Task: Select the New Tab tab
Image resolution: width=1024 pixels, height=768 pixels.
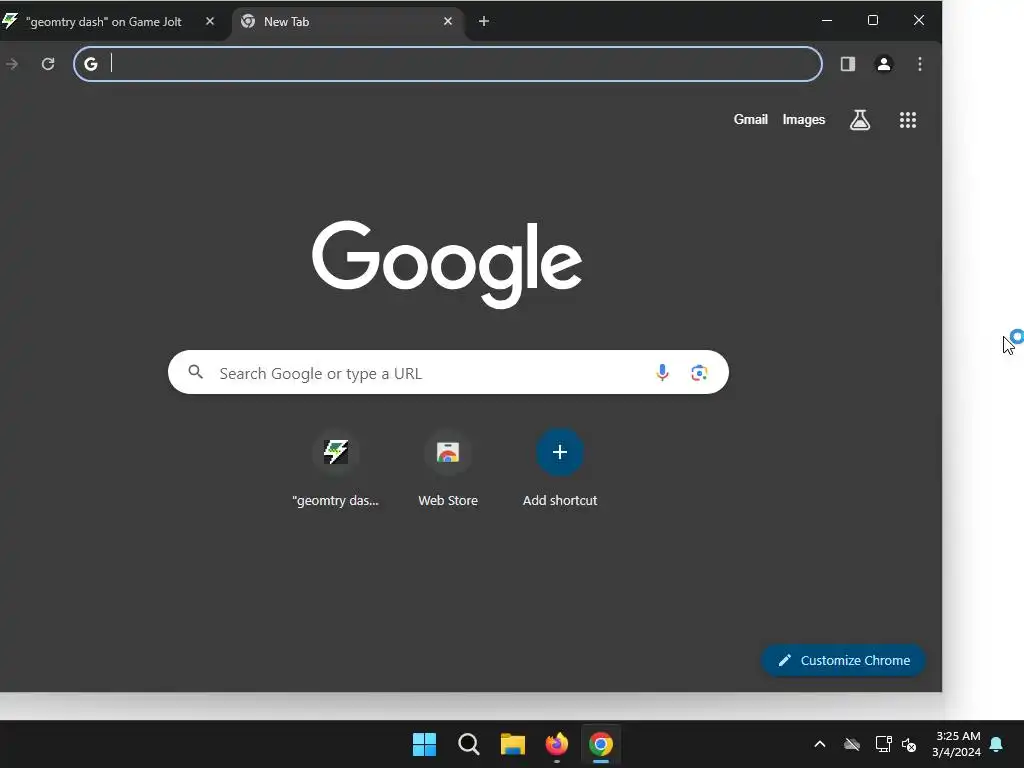Action: point(346,22)
